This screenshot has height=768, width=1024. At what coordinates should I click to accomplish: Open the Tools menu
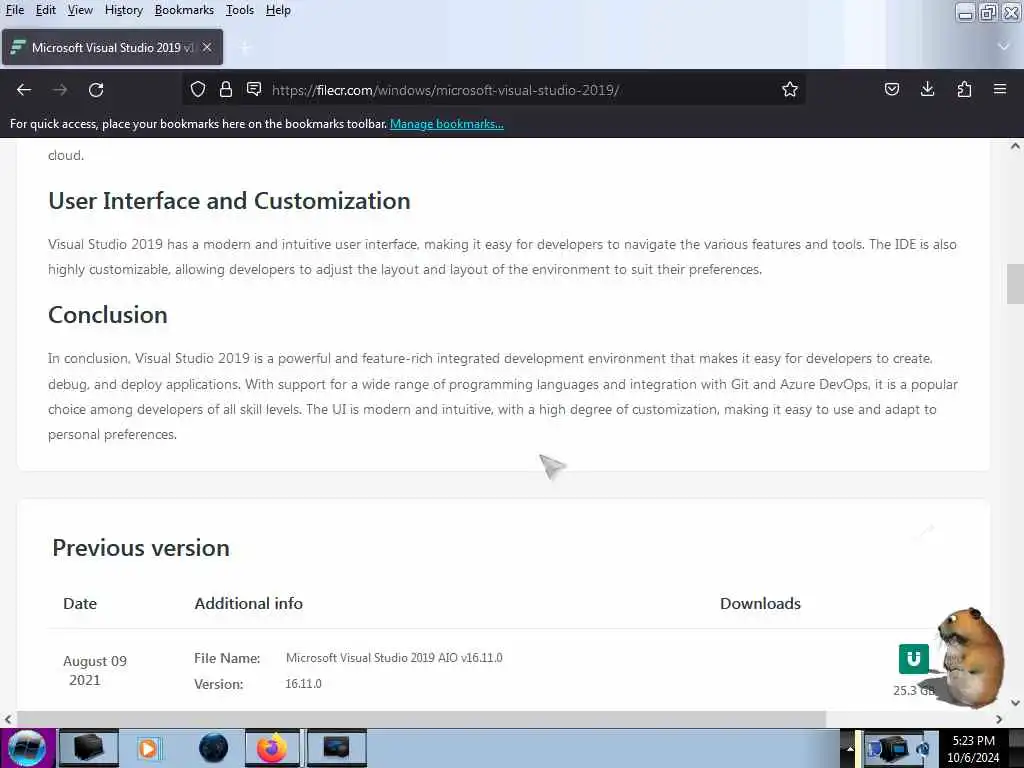pos(240,10)
